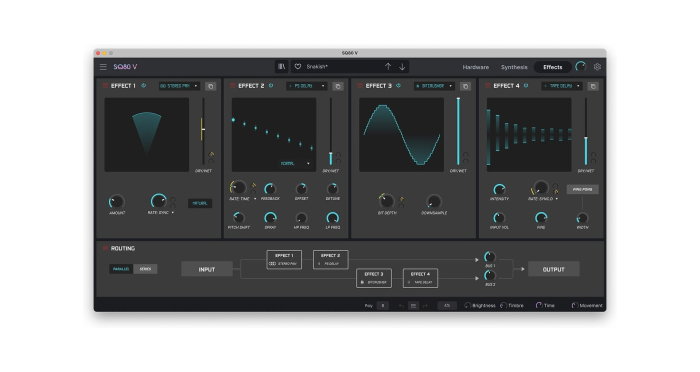The width and height of the screenshot is (700, 372).
Task: Toggle Natural mode in Effect 1
Action: coord(200,203)
